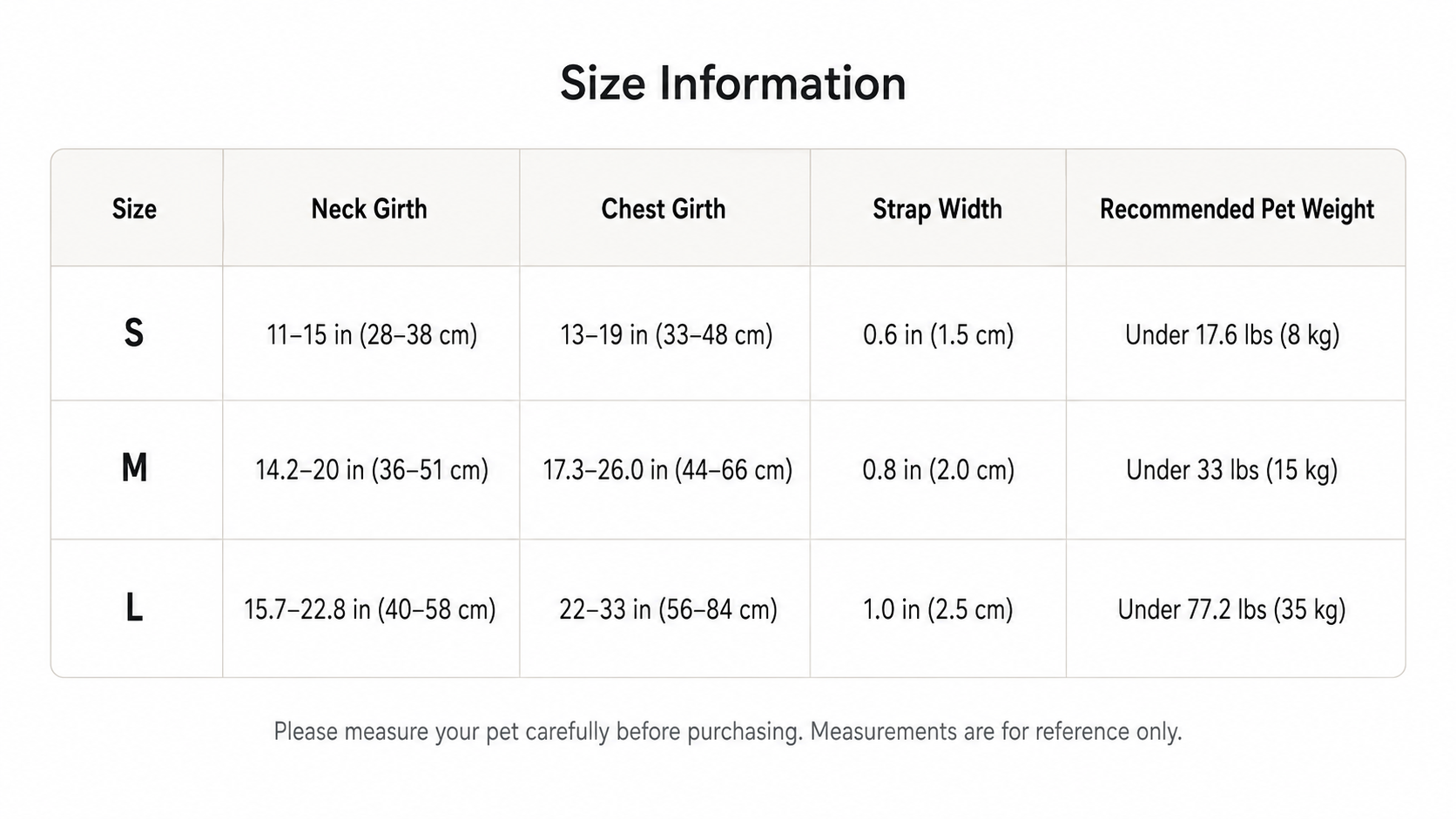This screenshot has width=1456, height=819.
Task: Click the 11–15 in neck girth cell
Action: click(x=372, y=335)
